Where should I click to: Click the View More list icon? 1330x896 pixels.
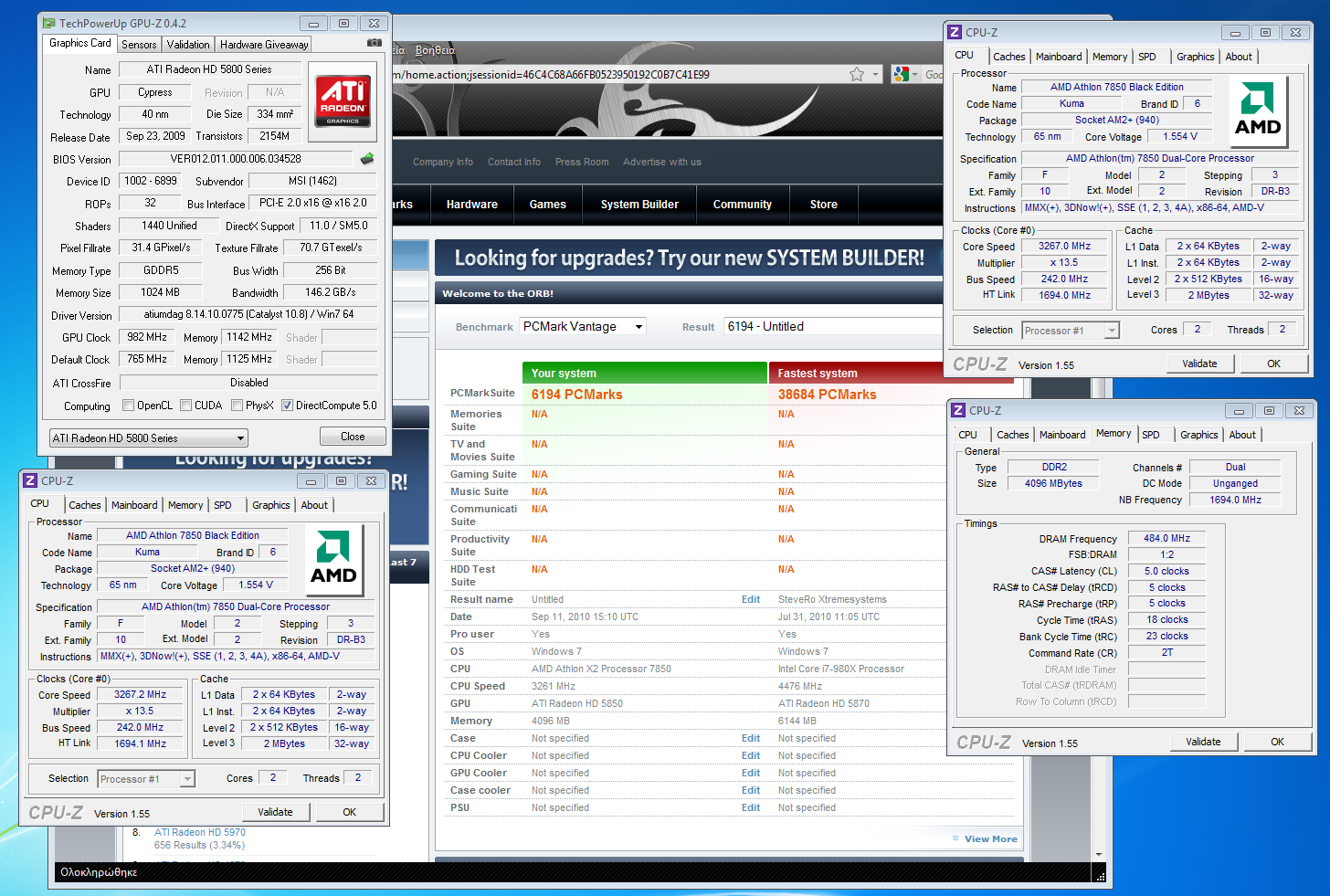click(955, 838)
